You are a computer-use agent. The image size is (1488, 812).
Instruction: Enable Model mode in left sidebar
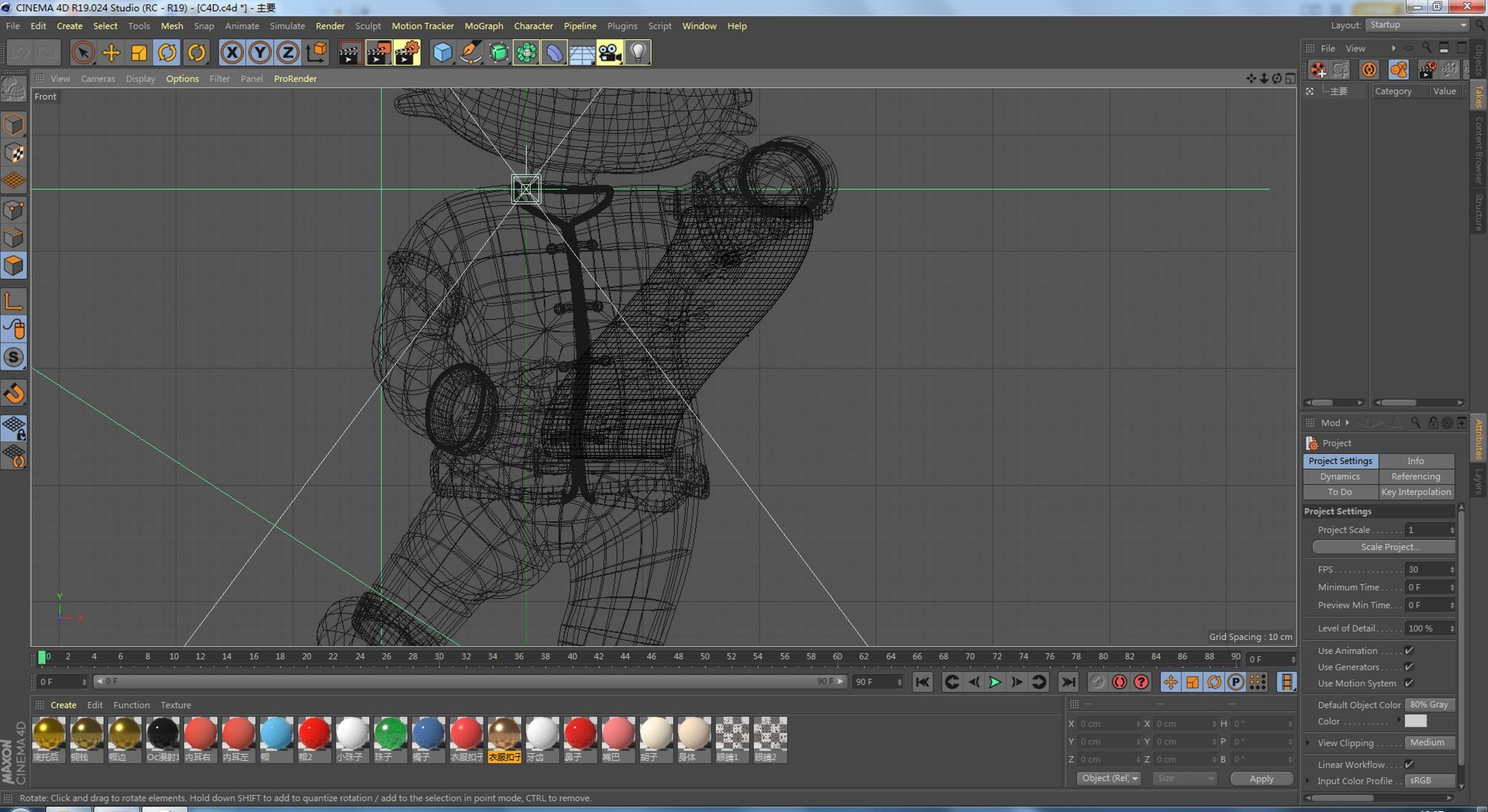[x=14, y=124]
